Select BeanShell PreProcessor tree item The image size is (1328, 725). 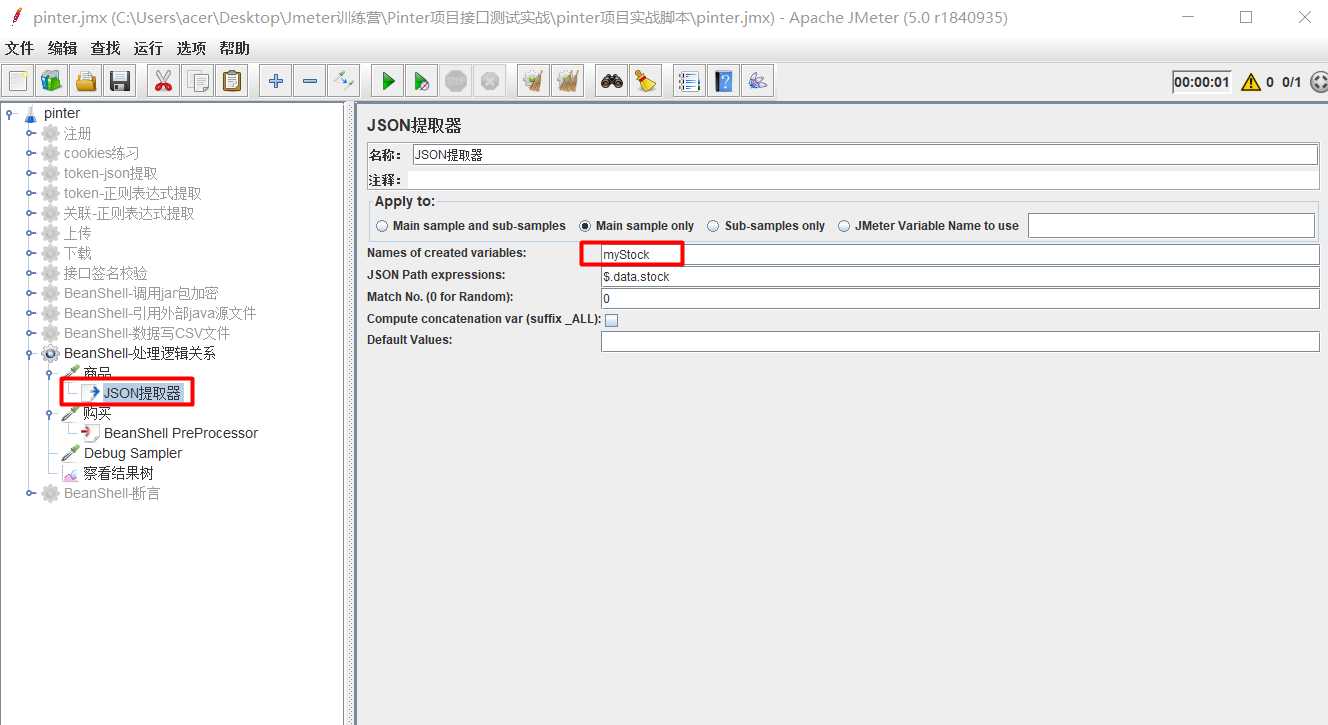180,433
